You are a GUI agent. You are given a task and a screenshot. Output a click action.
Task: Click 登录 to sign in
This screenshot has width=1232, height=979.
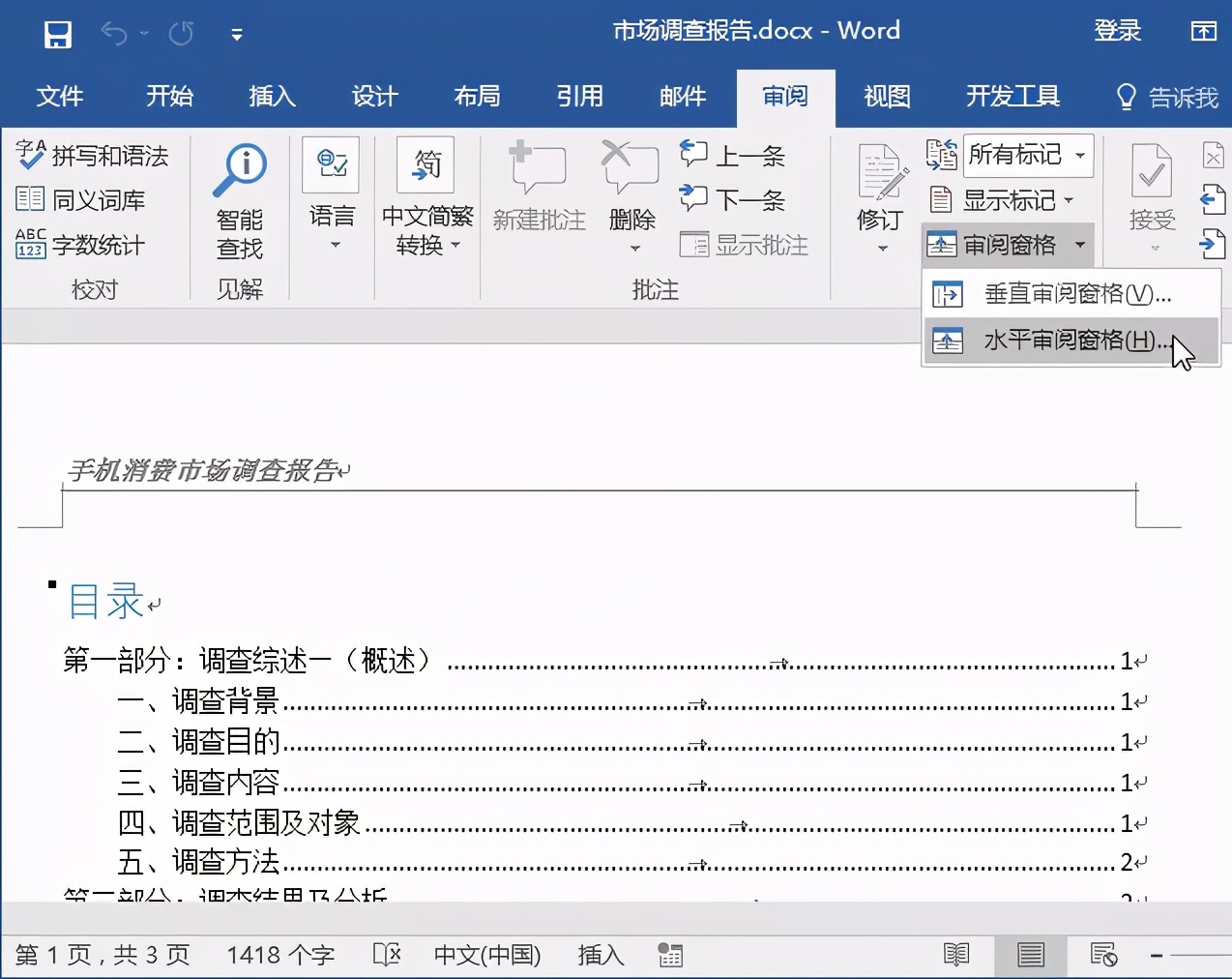1118,30
